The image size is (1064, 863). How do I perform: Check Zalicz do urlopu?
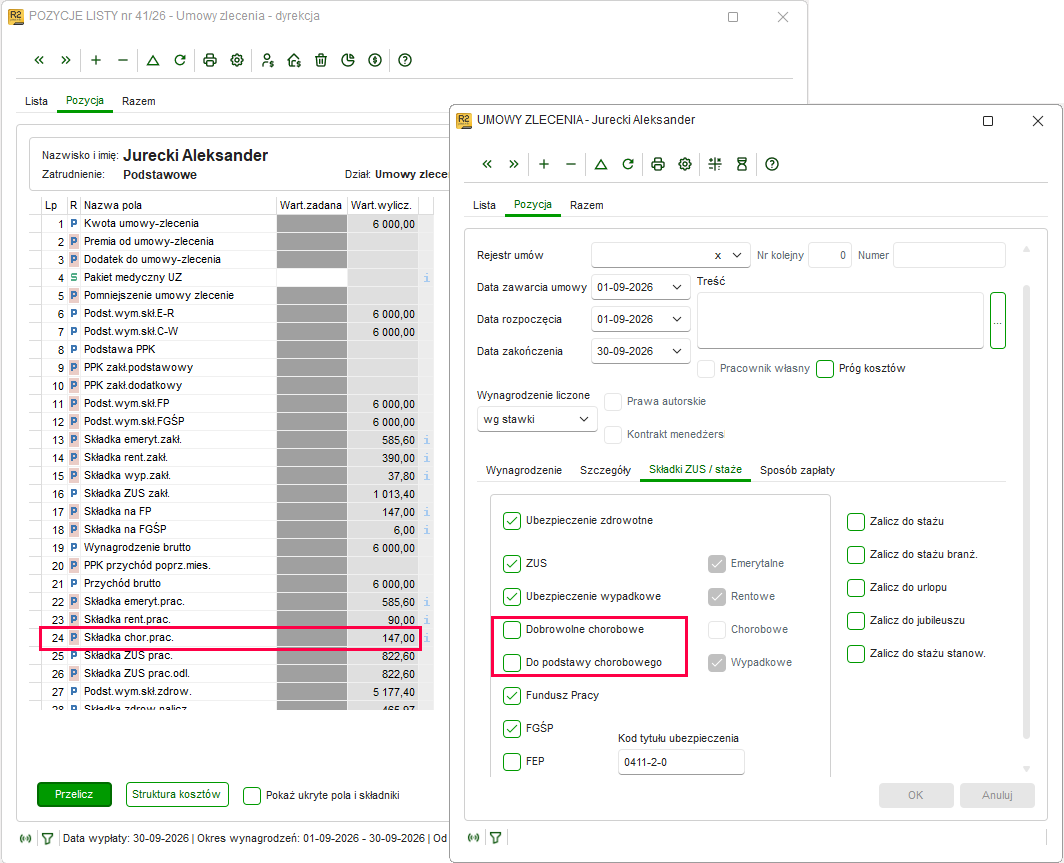(x=856, y=588)
